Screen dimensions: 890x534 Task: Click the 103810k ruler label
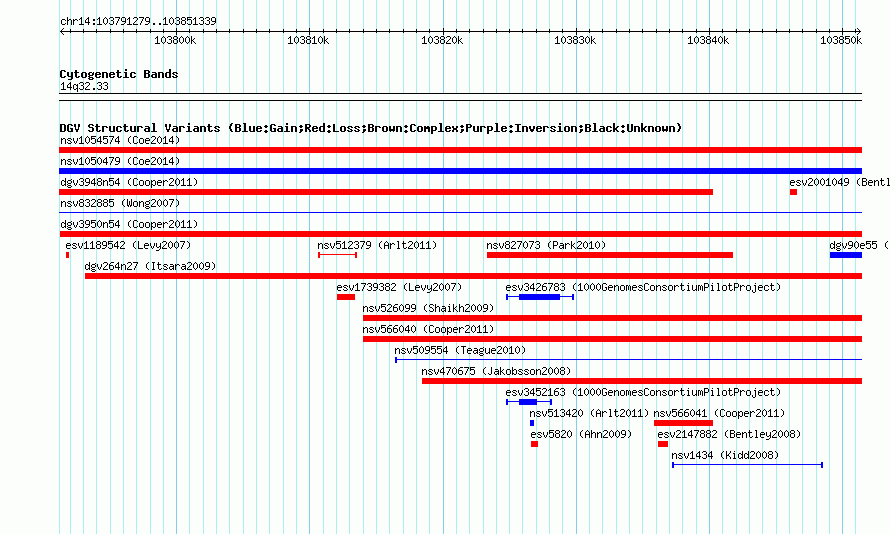(x=308, y=40)
